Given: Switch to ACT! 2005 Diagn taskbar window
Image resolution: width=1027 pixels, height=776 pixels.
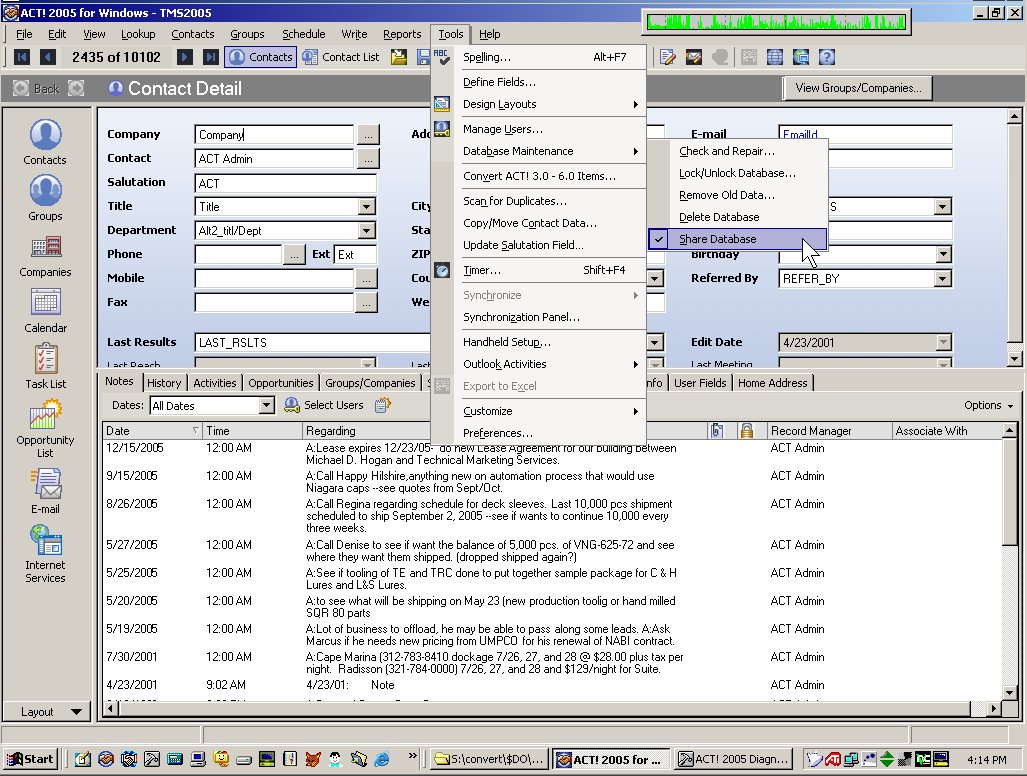Looking at the screenshot, I should [733, 759].
